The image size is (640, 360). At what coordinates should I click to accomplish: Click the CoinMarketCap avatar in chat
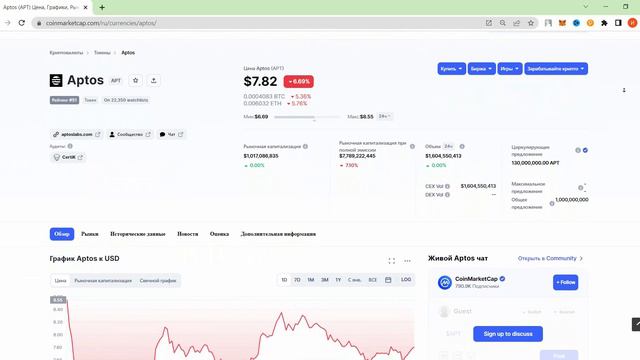(x=444, y=282)
